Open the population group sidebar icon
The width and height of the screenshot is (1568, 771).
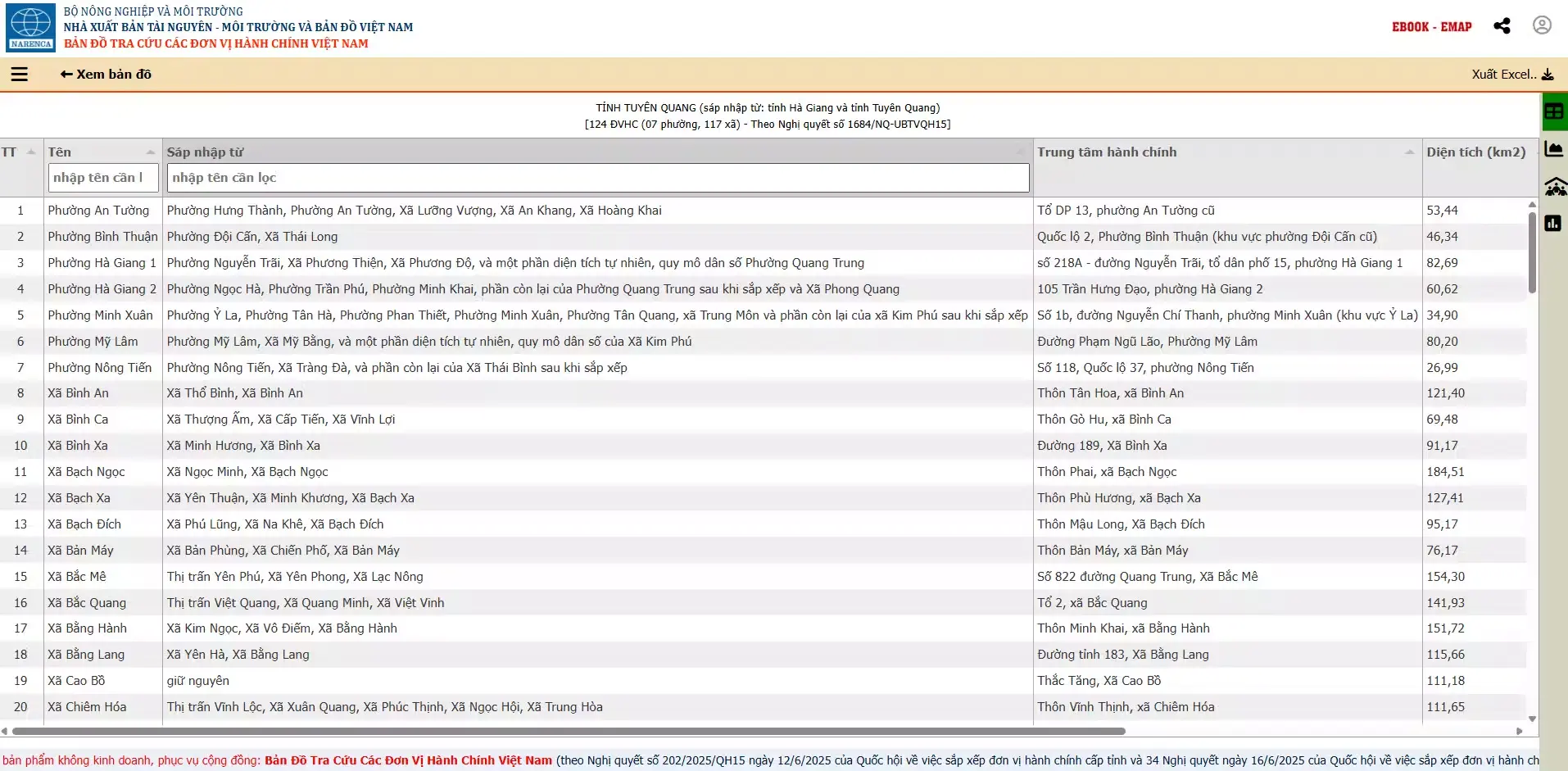coord(1555,187)
